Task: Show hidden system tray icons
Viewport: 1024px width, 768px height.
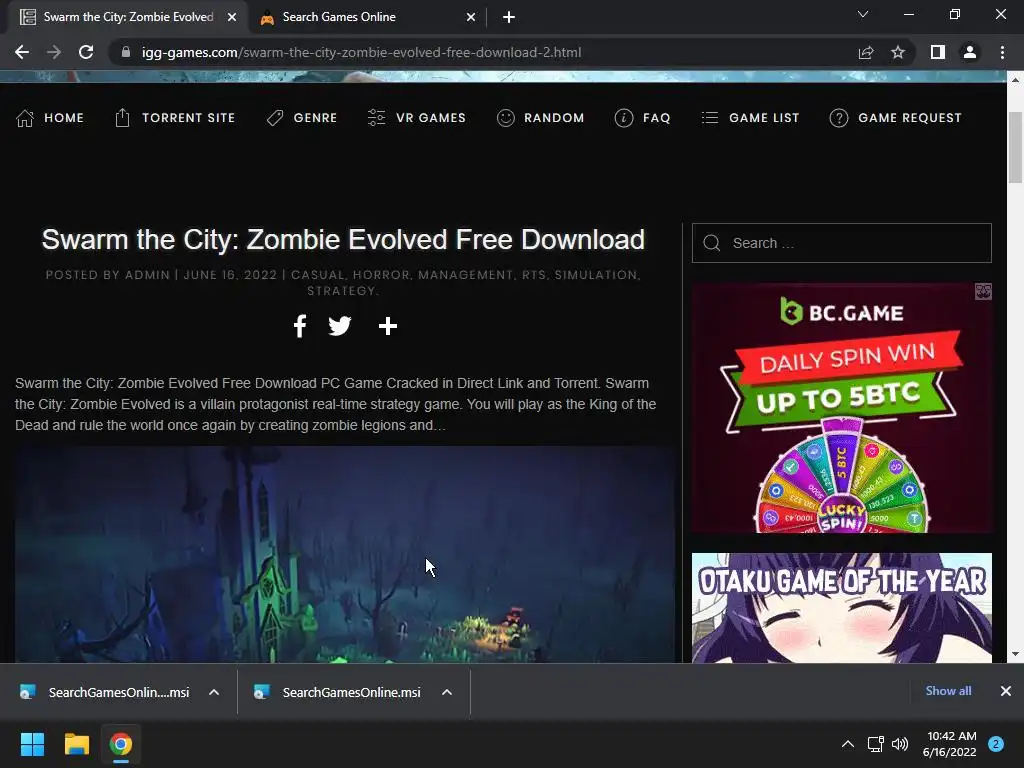Action: pos(848,744)
